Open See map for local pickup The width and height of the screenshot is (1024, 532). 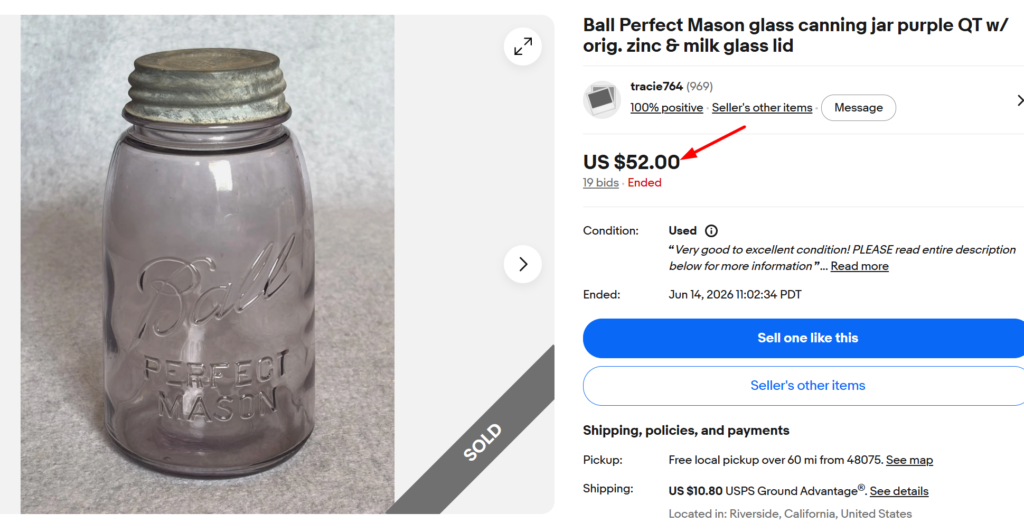point(909,460)
